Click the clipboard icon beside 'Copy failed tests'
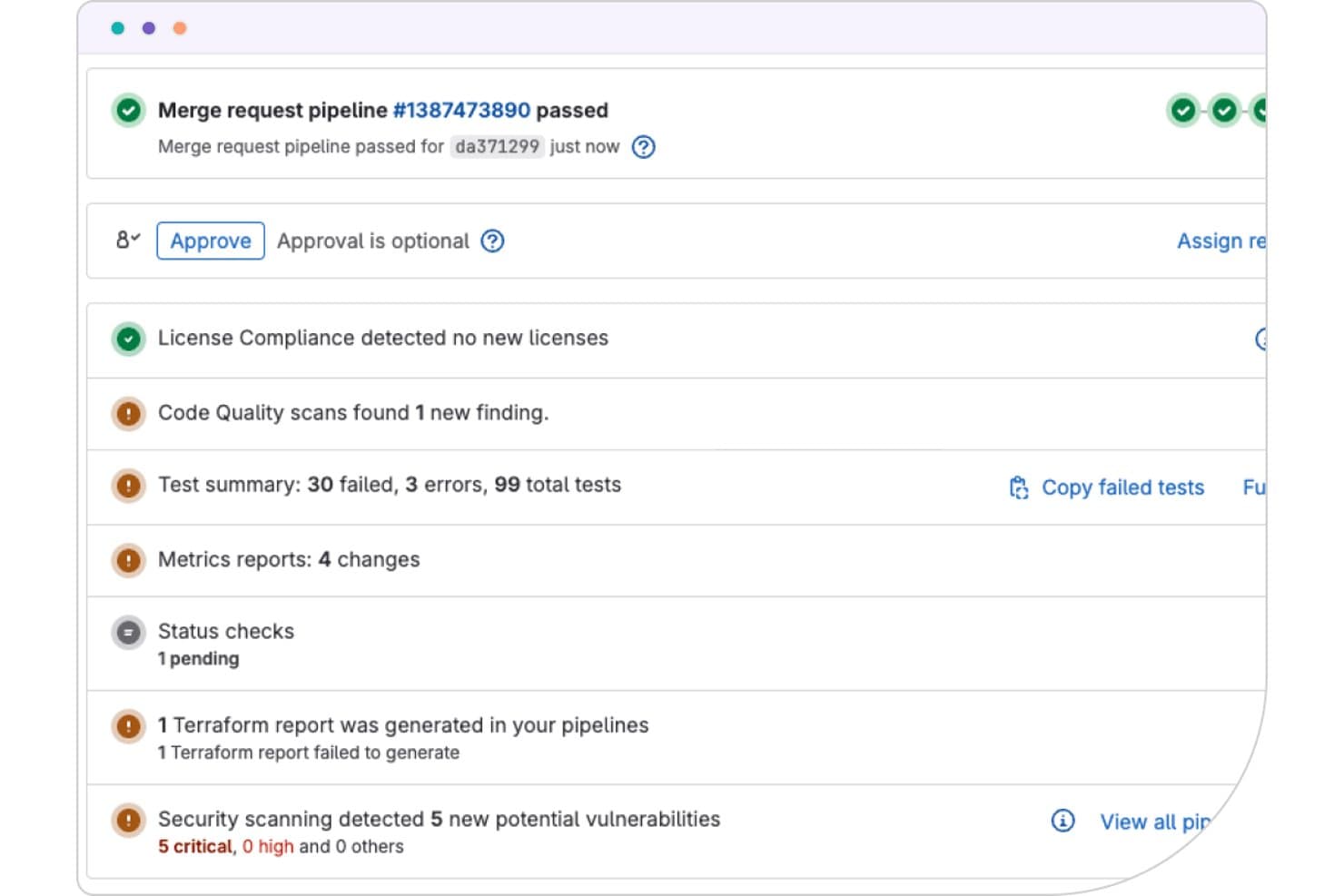This screenshot has width=1344, height=896. pos(1019,487)
